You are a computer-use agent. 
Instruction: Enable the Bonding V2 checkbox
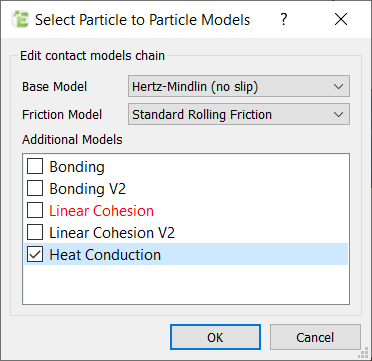35,188
